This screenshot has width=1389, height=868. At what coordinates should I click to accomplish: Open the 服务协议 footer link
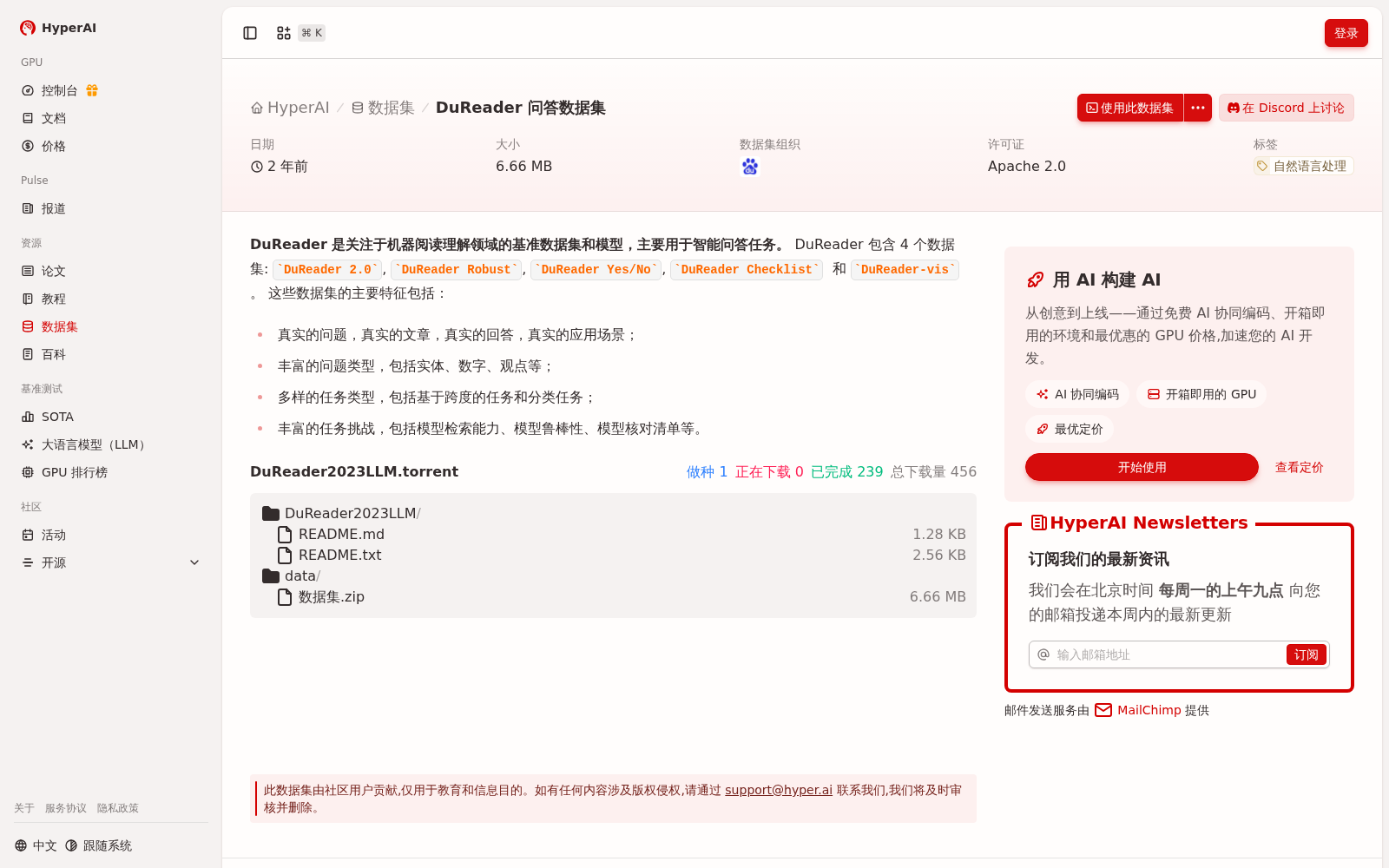click(x=66, y=808)
